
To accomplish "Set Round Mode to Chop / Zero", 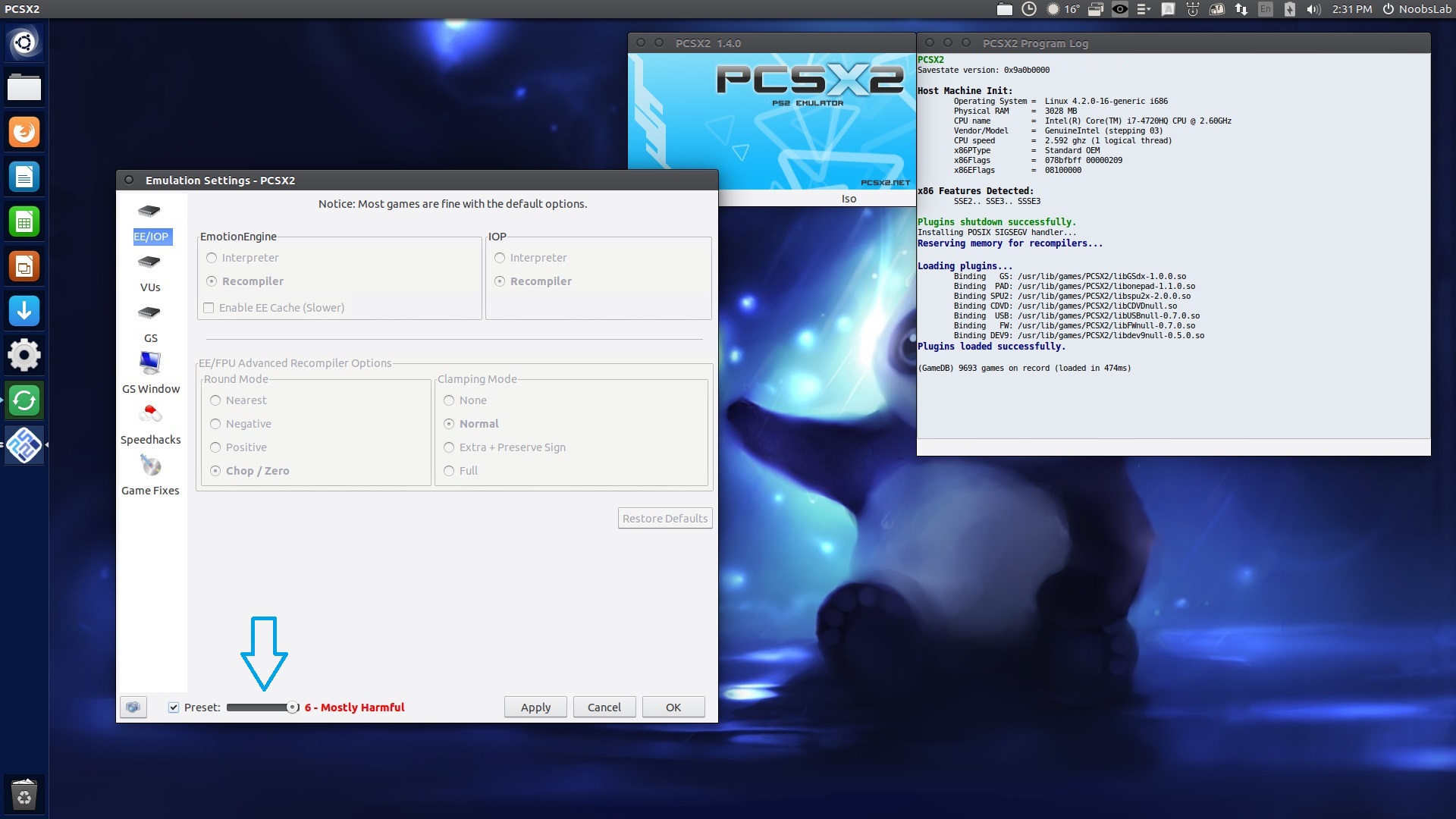I will tap(249, 471).
